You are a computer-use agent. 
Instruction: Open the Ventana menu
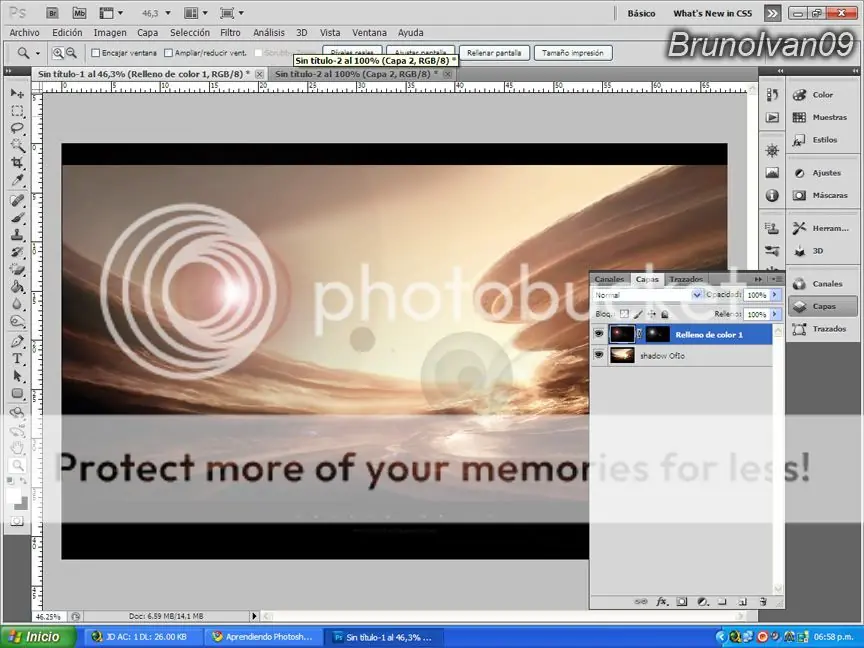coord(369,33)
